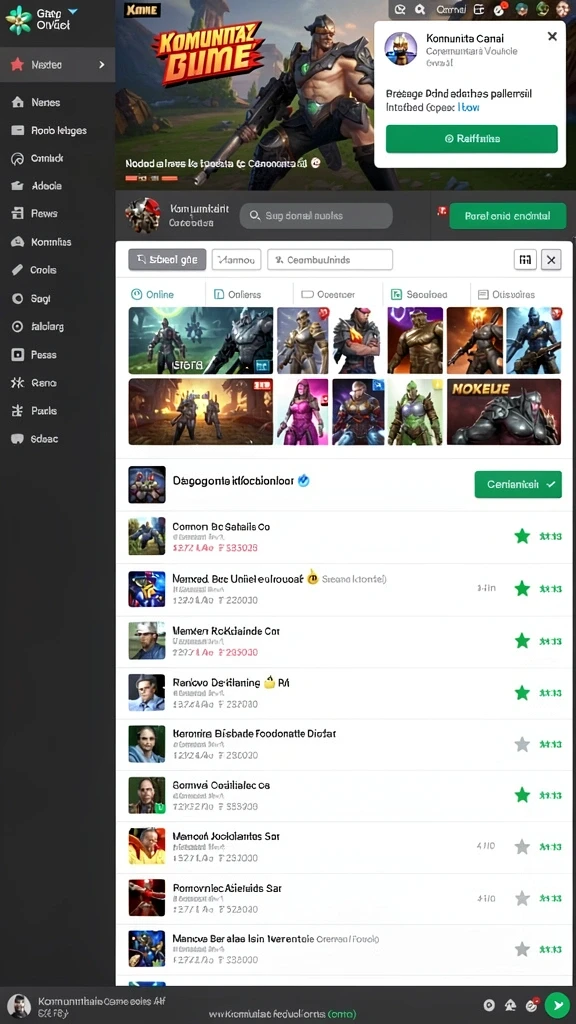Select the Nexted starred sidebar item
This screenshot has width=576, height=1024.
pyautogui.click(x=57, y=65)
